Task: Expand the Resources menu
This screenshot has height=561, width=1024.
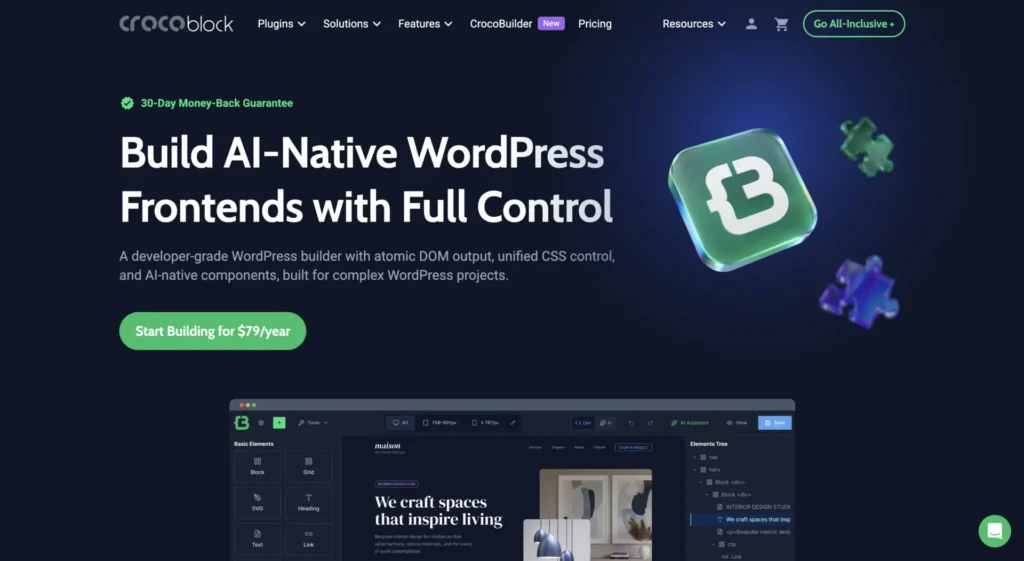Action: coord(694,24)
